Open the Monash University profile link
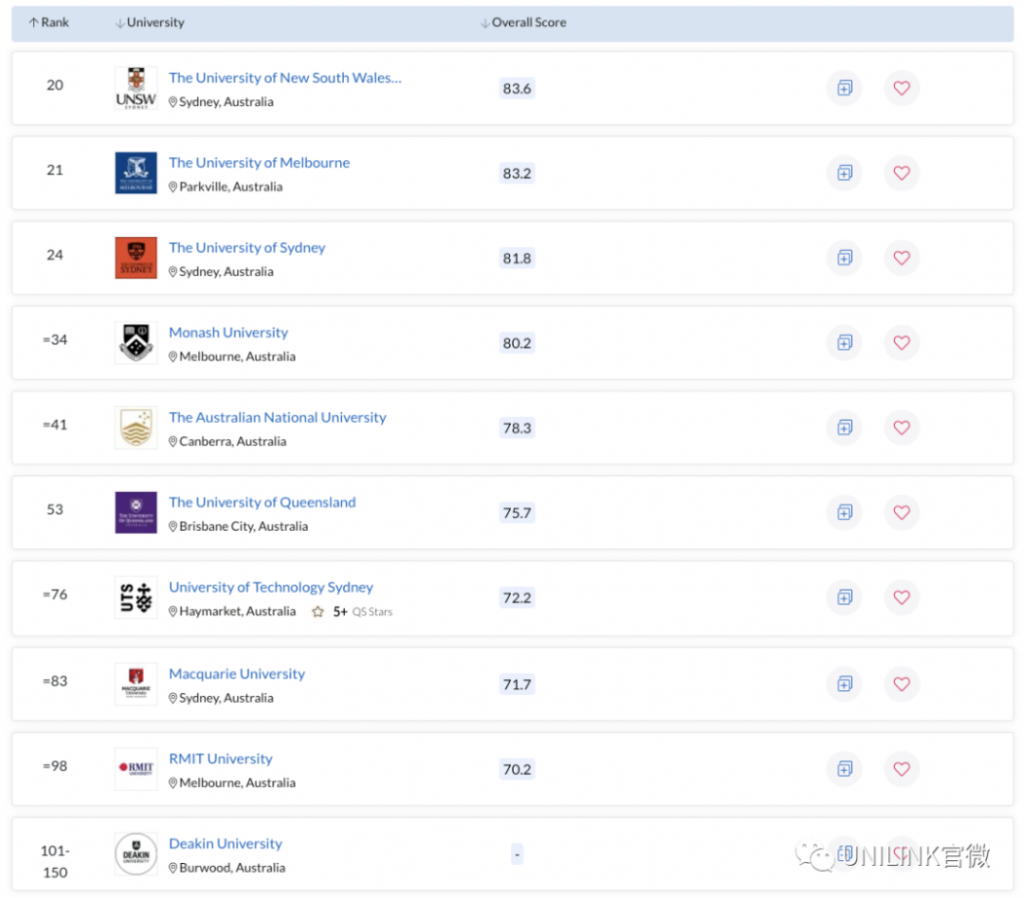1024x898 pixels. tap(228, 332)
